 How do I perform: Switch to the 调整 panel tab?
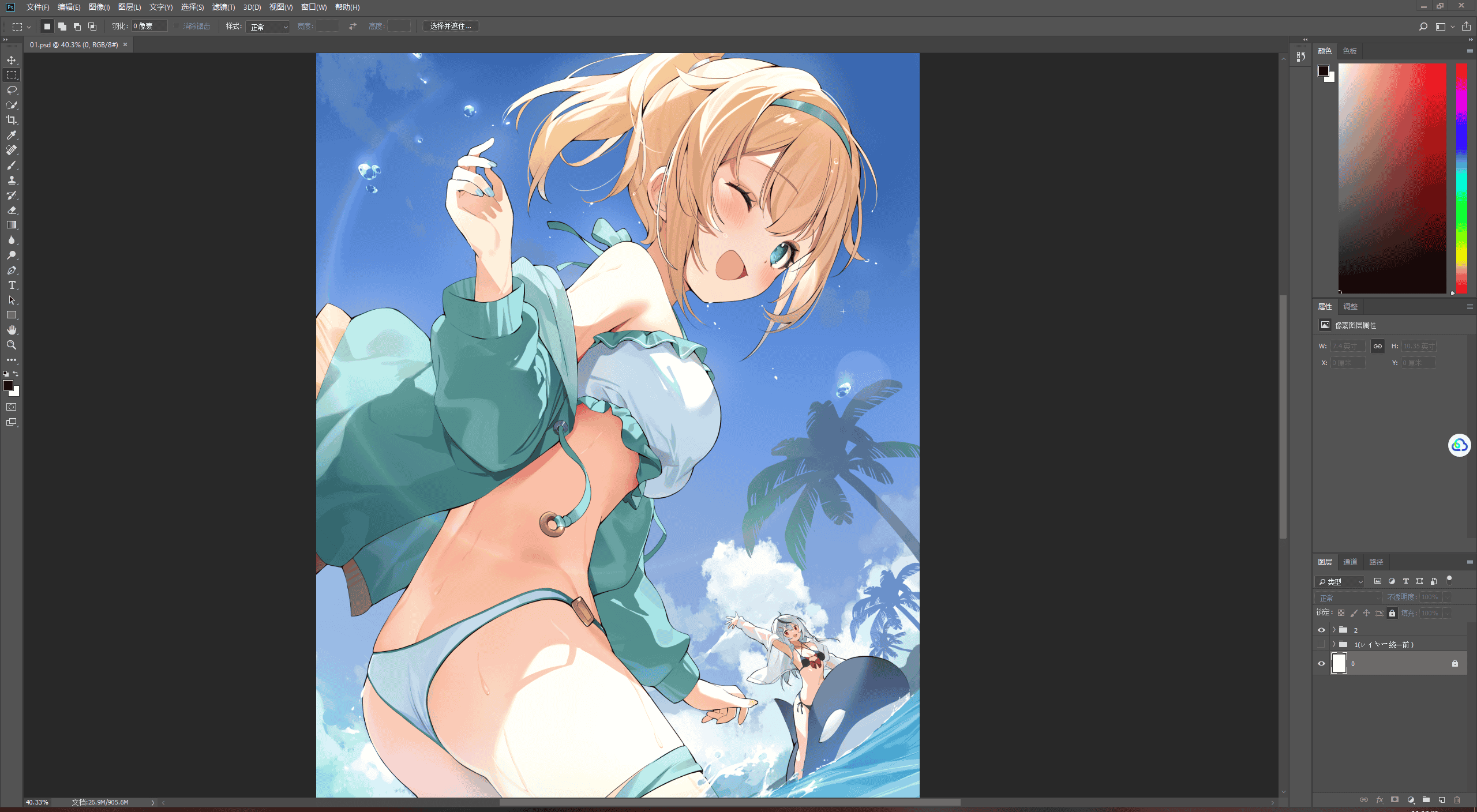[x=1350, y=306]
